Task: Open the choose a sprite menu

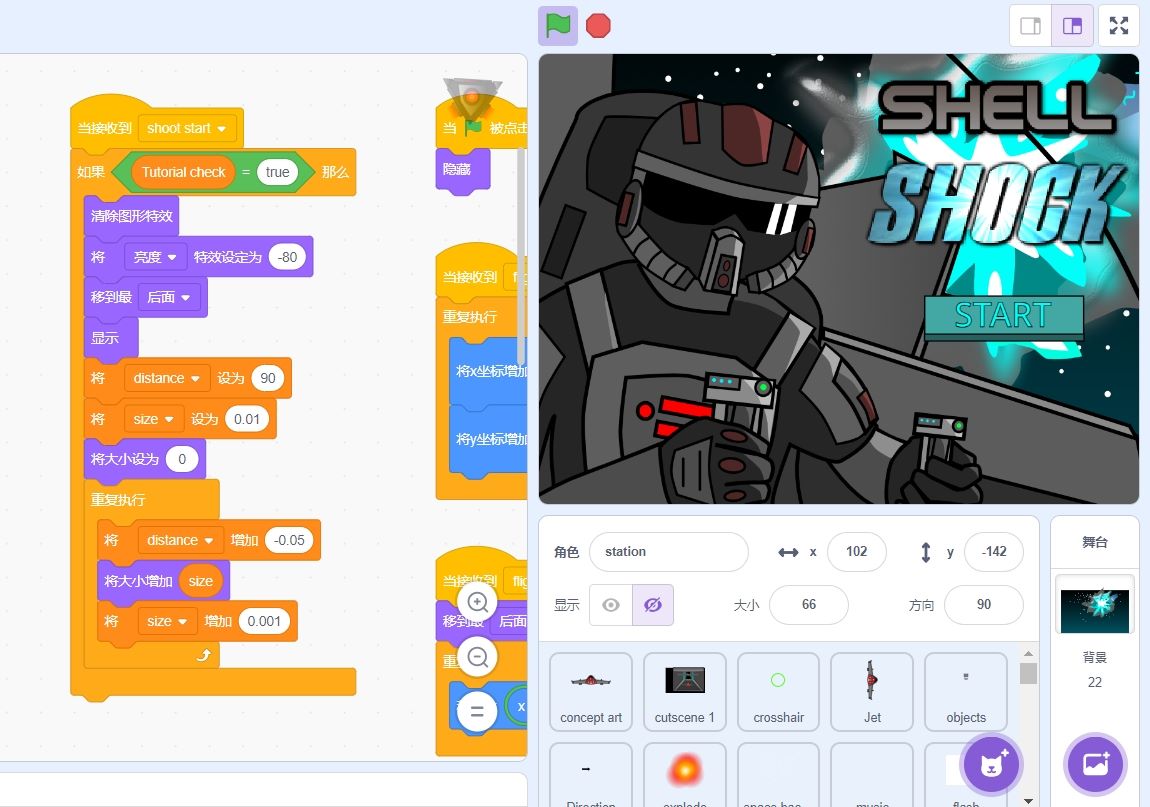Action: click(991, 764)
